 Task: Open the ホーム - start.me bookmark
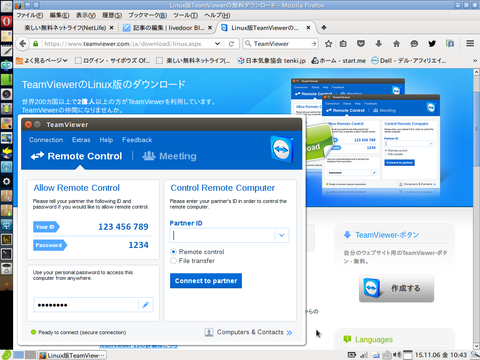pyautogui.click(x=338, y=60)
